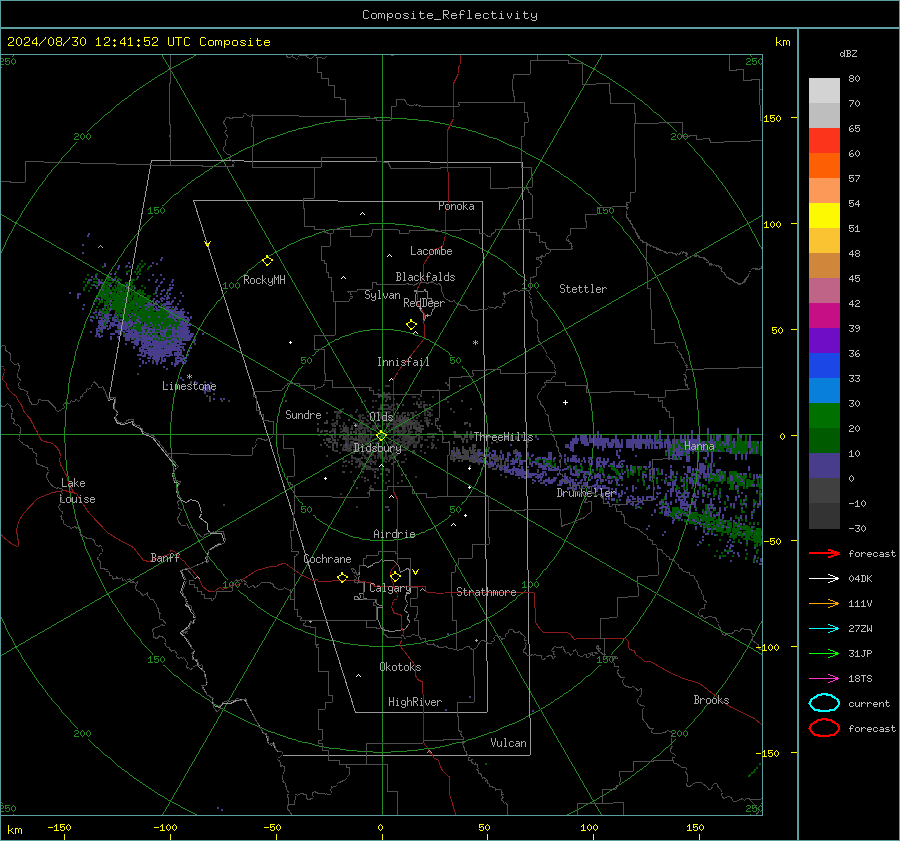Select the cyan 'current' ellipse icon
Viewport: 900px width, 841px height.
(824, 703)
